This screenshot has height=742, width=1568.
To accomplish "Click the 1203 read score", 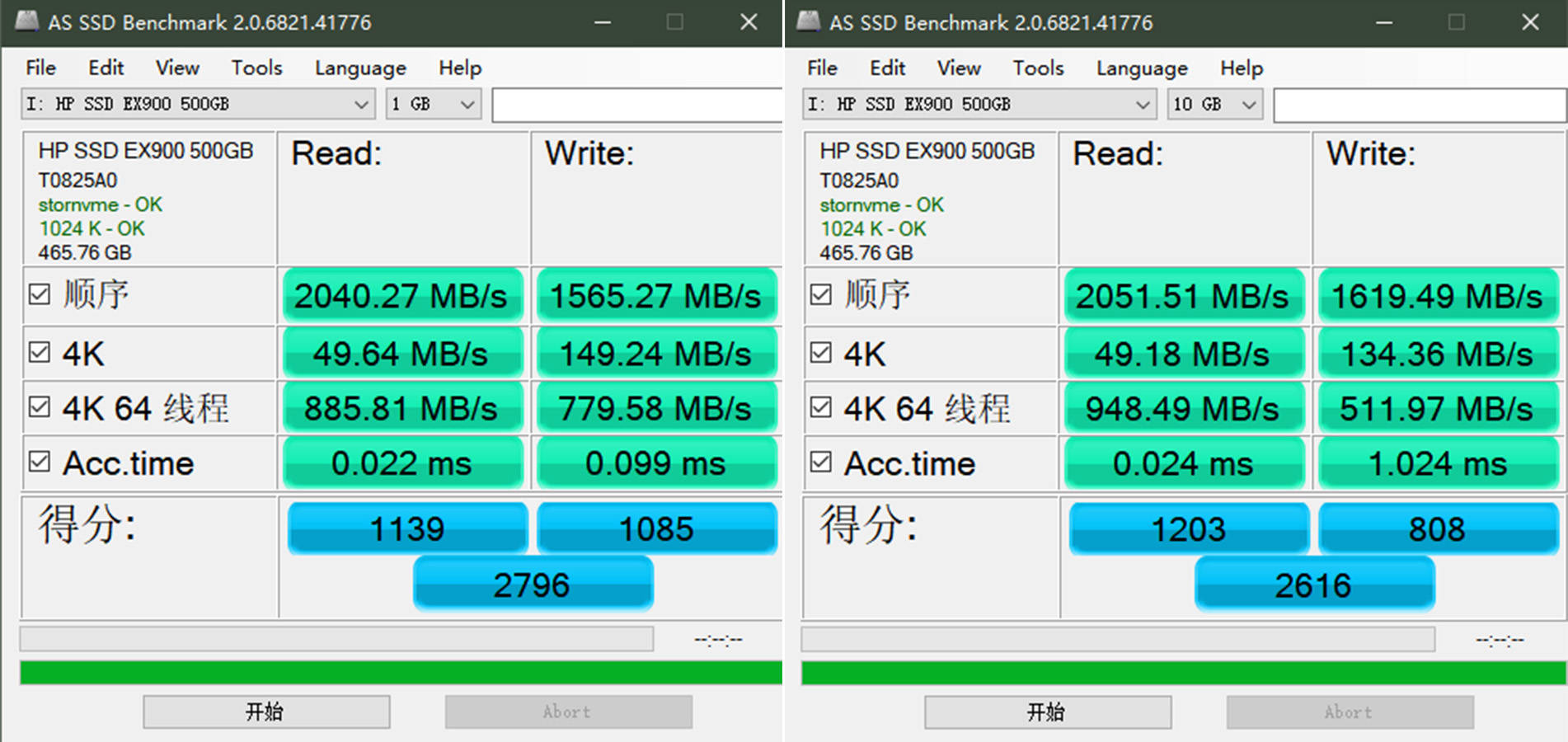I will point(1189,528).
